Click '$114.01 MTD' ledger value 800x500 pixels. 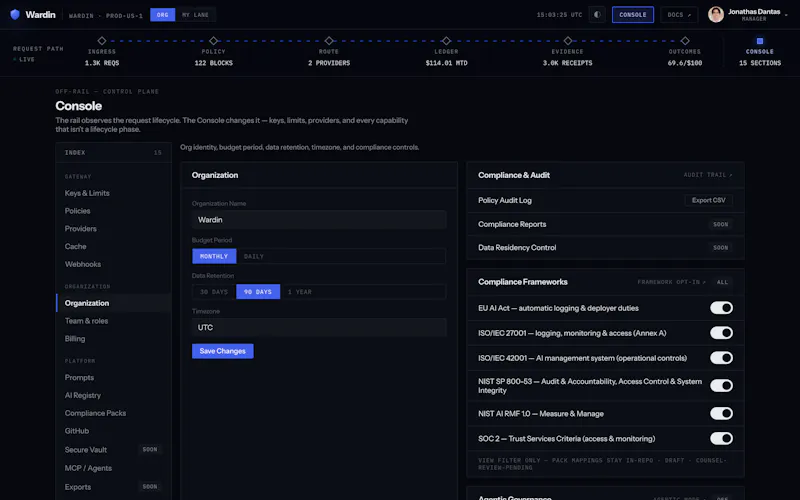[x=446, y=63]
